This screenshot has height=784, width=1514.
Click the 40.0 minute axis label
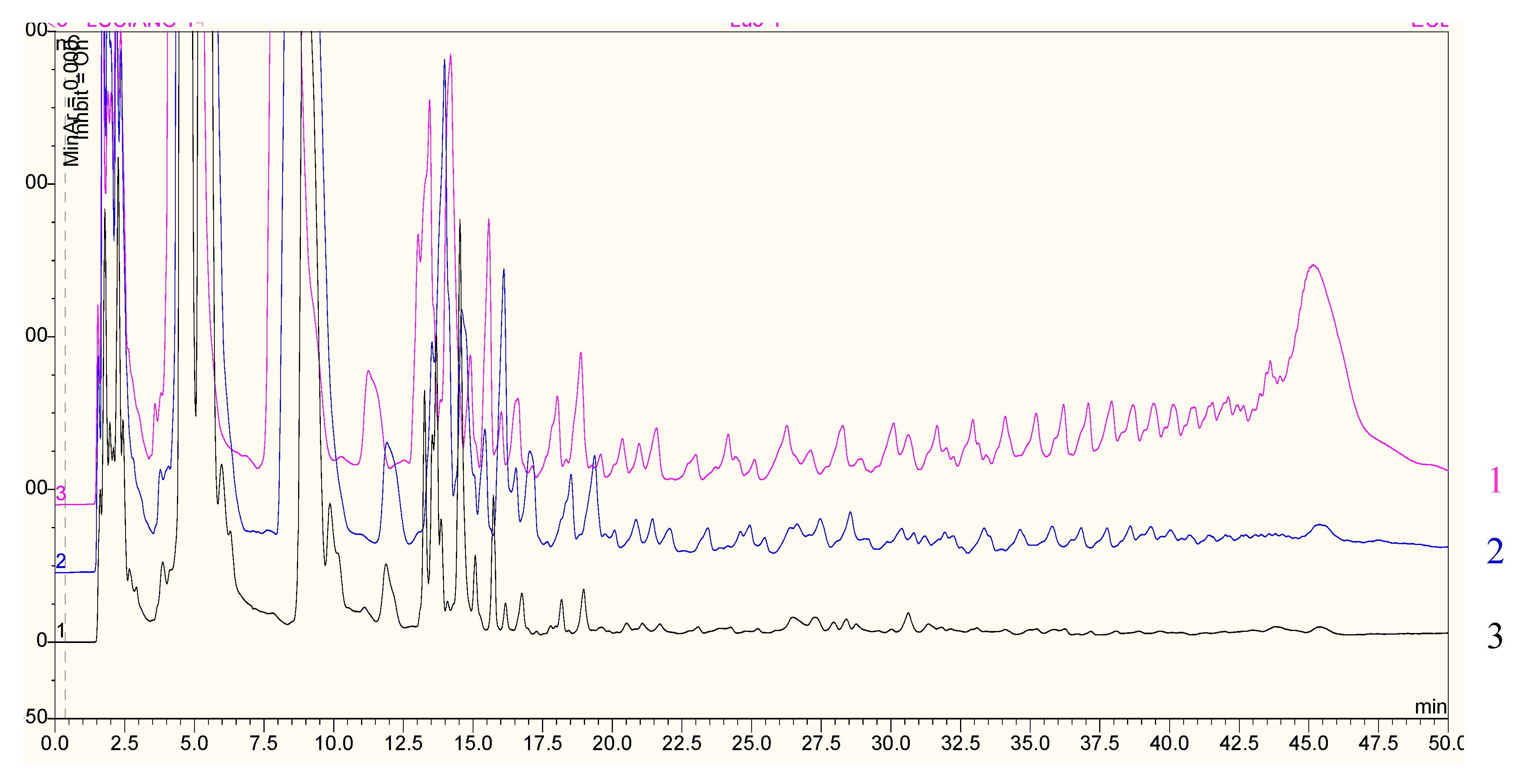1170,743
